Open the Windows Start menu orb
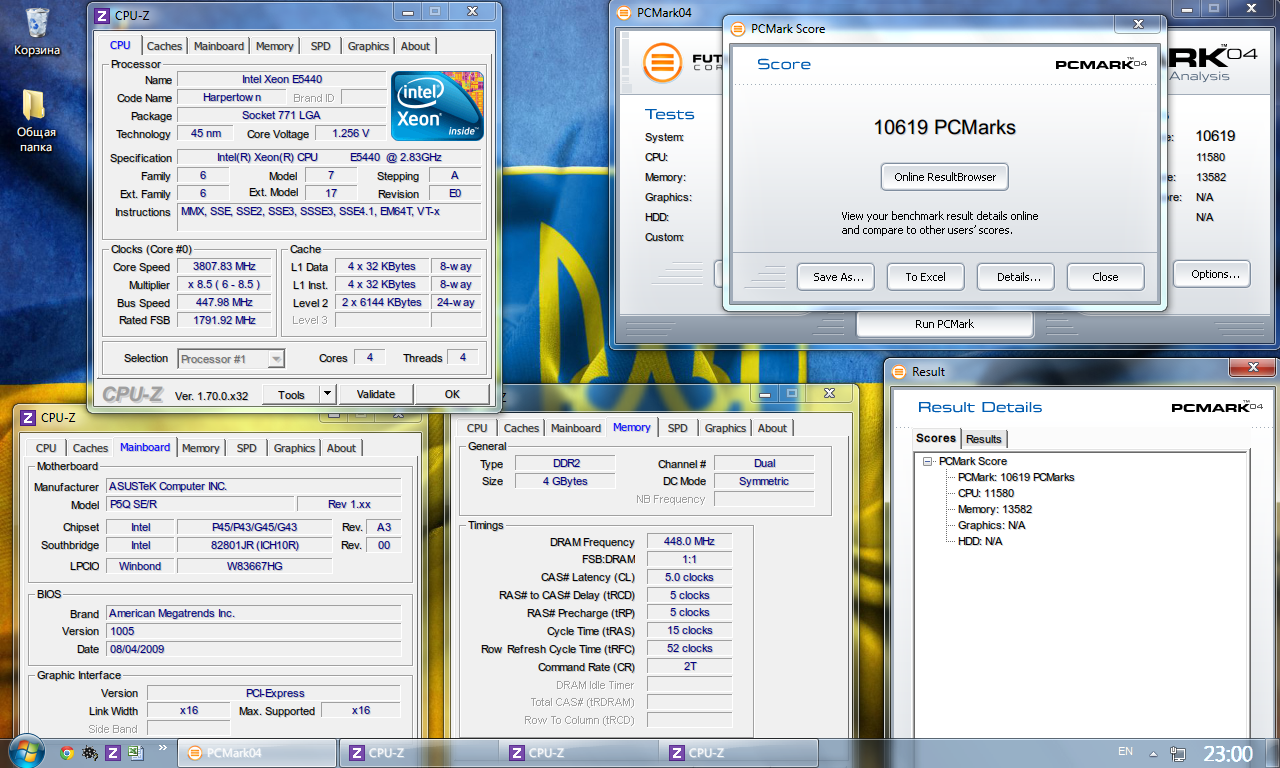The width and height of the screenshot is (1280, 768). coord(26,753)
